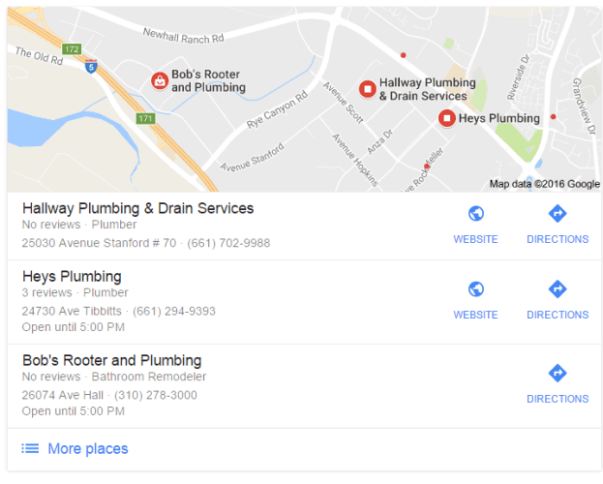The width and height of the screenshot is (603, 484).
Task: Open Hallway Plumbing & Drain Services listing title
Action: tap(138, 208)
